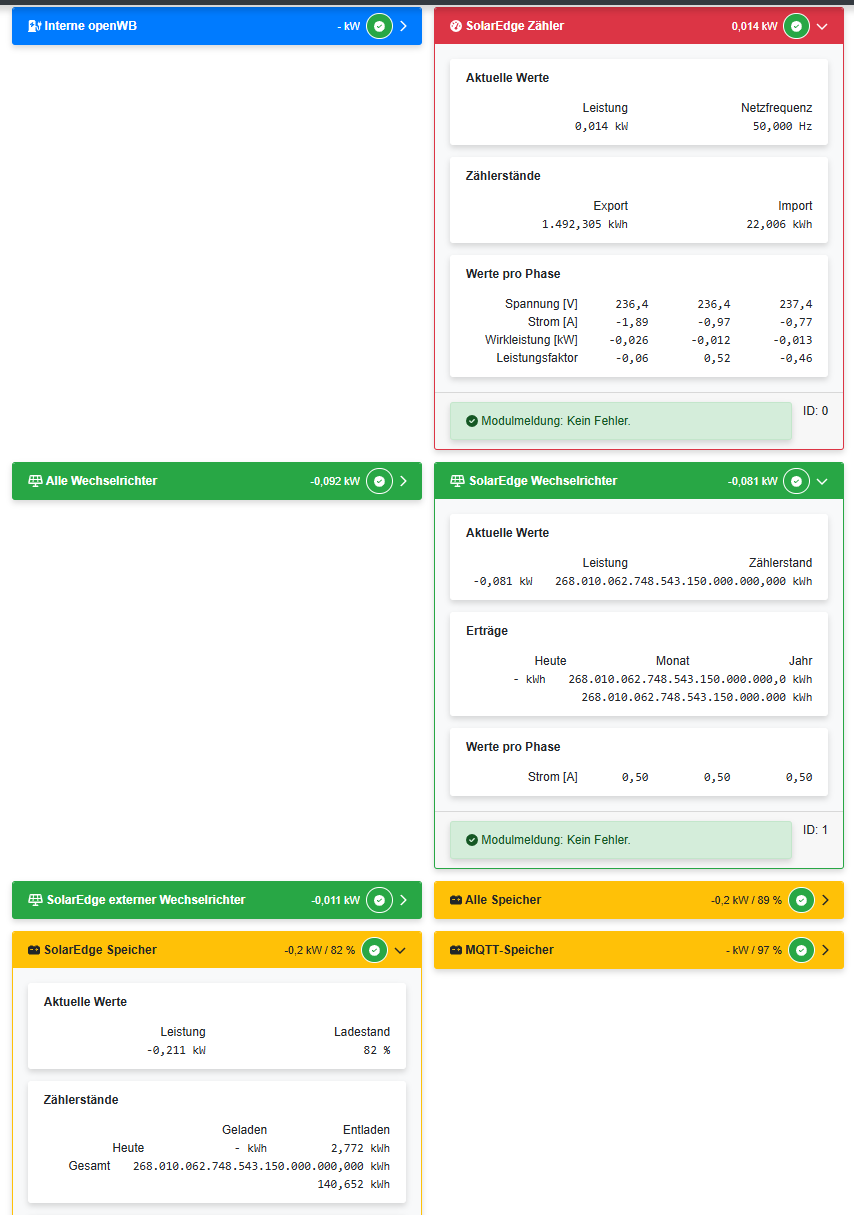Collapse the SolarEdge Zähler card
This screenshot has width=854, height=1215.
coord(822,26)
